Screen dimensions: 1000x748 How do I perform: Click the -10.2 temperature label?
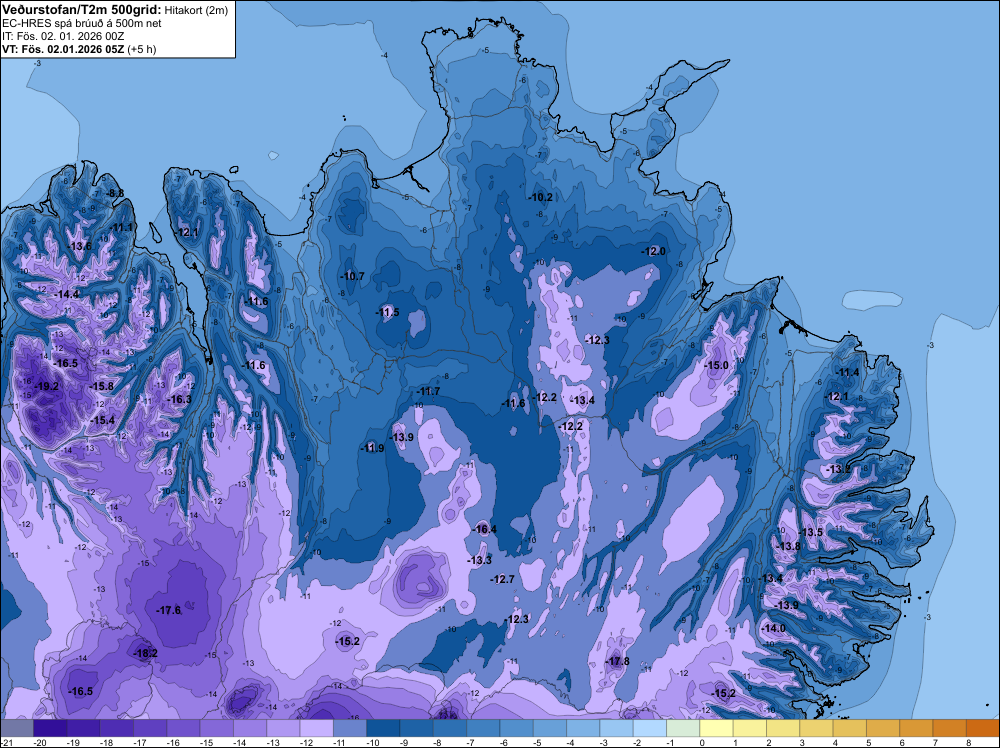[x=540, y=197]
